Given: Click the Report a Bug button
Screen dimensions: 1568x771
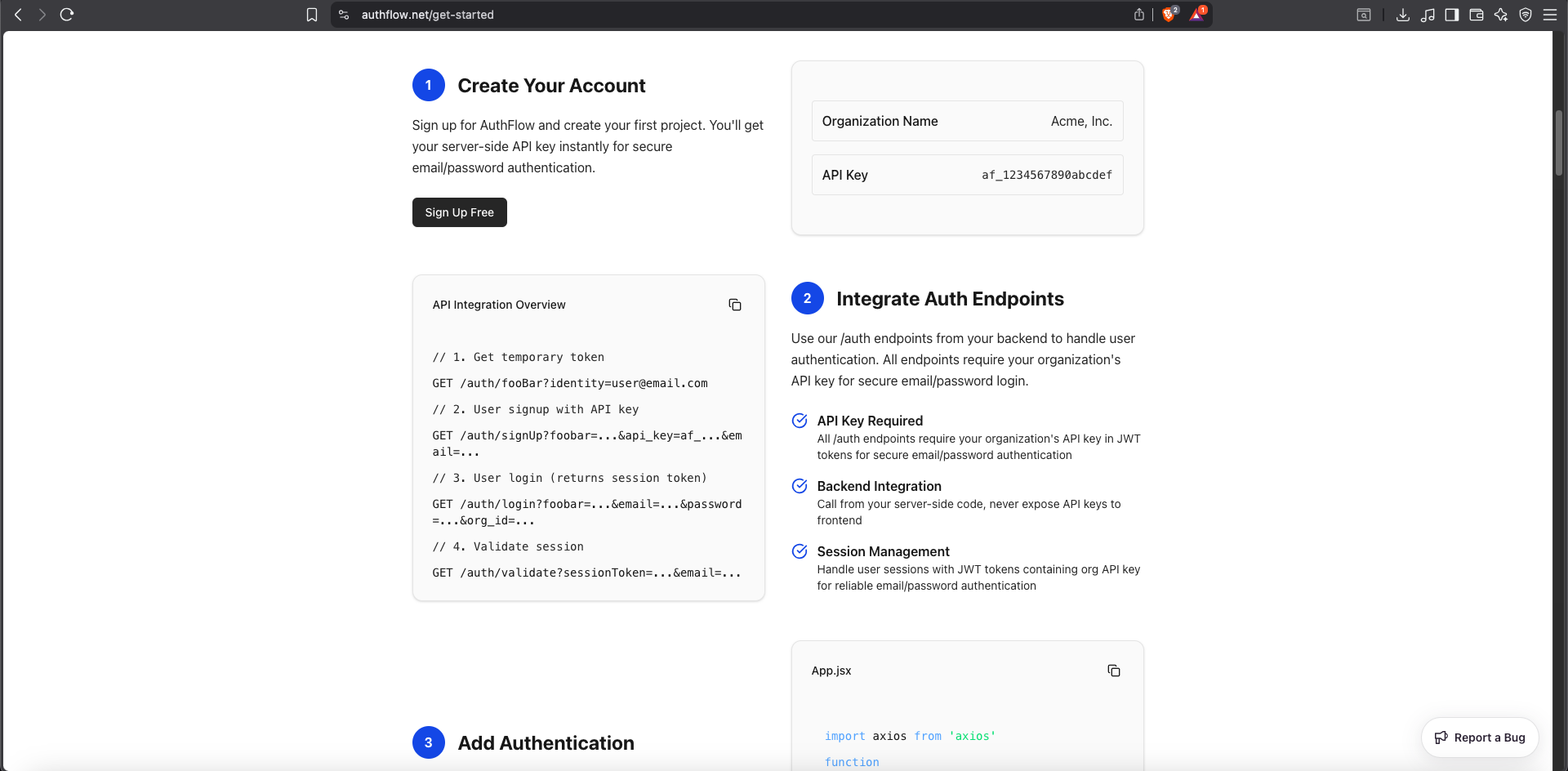Looking at the screenshot, I should point(1479,737).
